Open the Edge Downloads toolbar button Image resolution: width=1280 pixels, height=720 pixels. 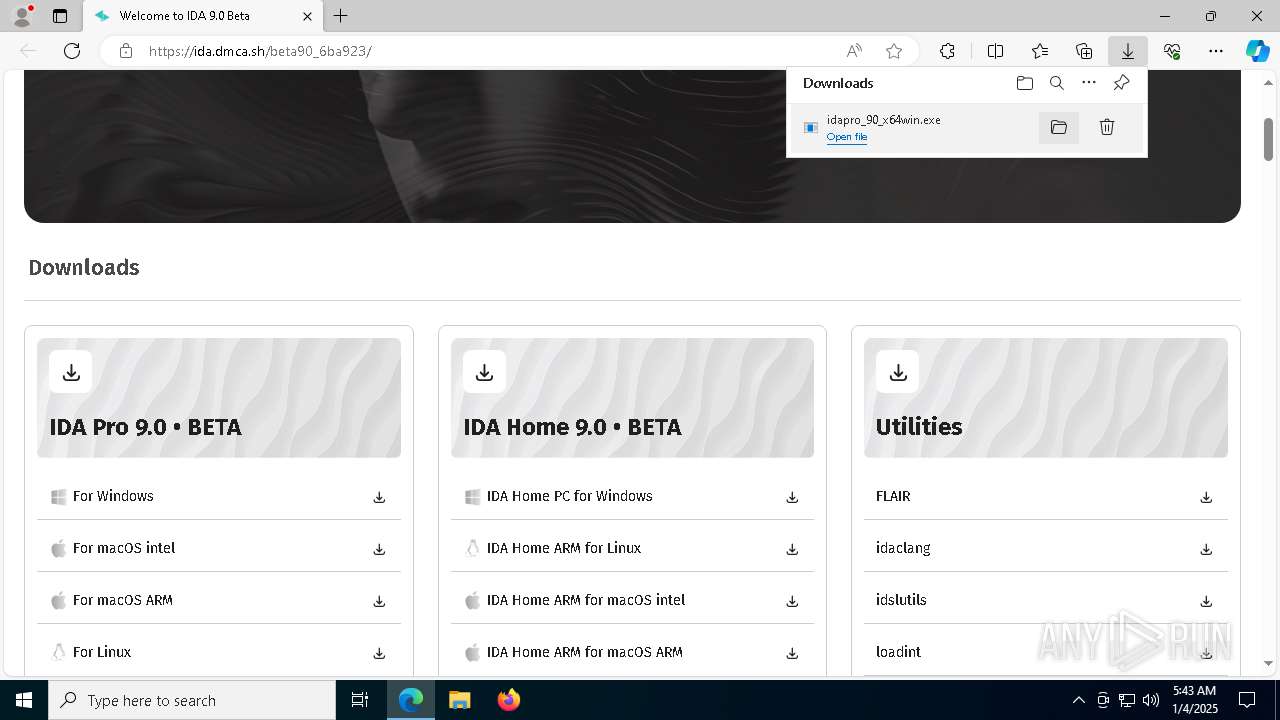point(1128,51)
